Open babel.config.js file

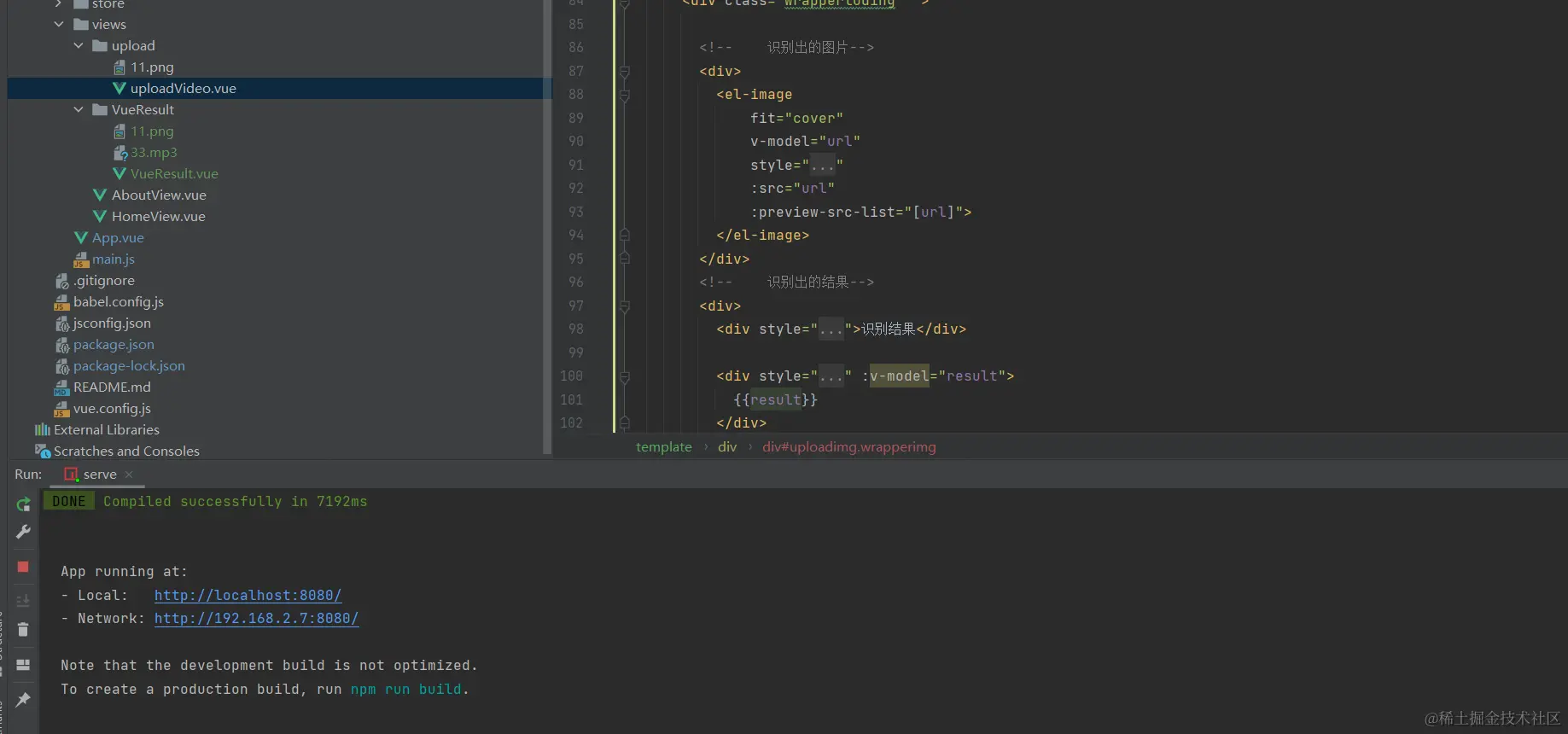[x=118, y=301]
